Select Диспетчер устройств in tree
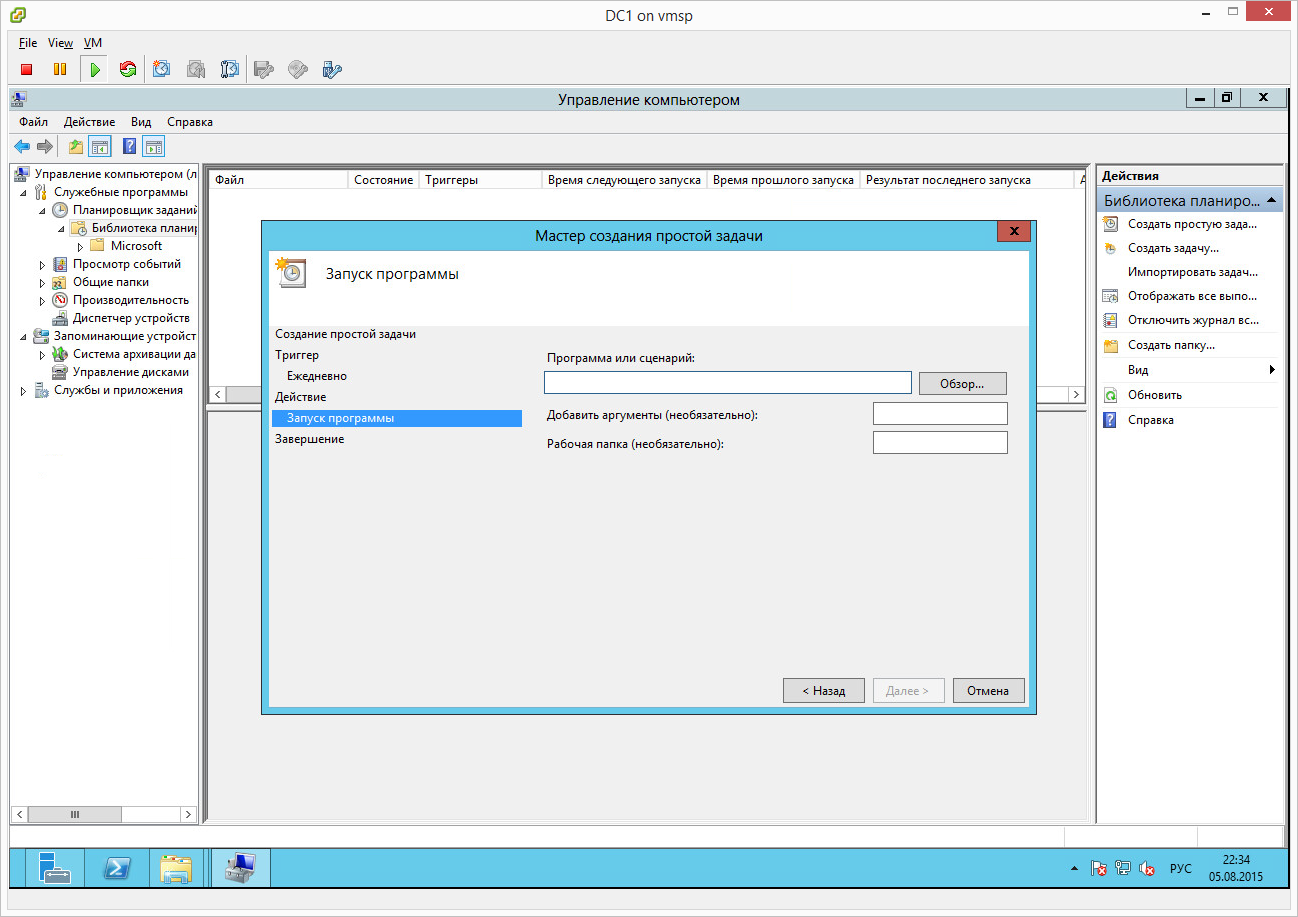This screenshot has height=917, width=1298. [x=131, y=318]
